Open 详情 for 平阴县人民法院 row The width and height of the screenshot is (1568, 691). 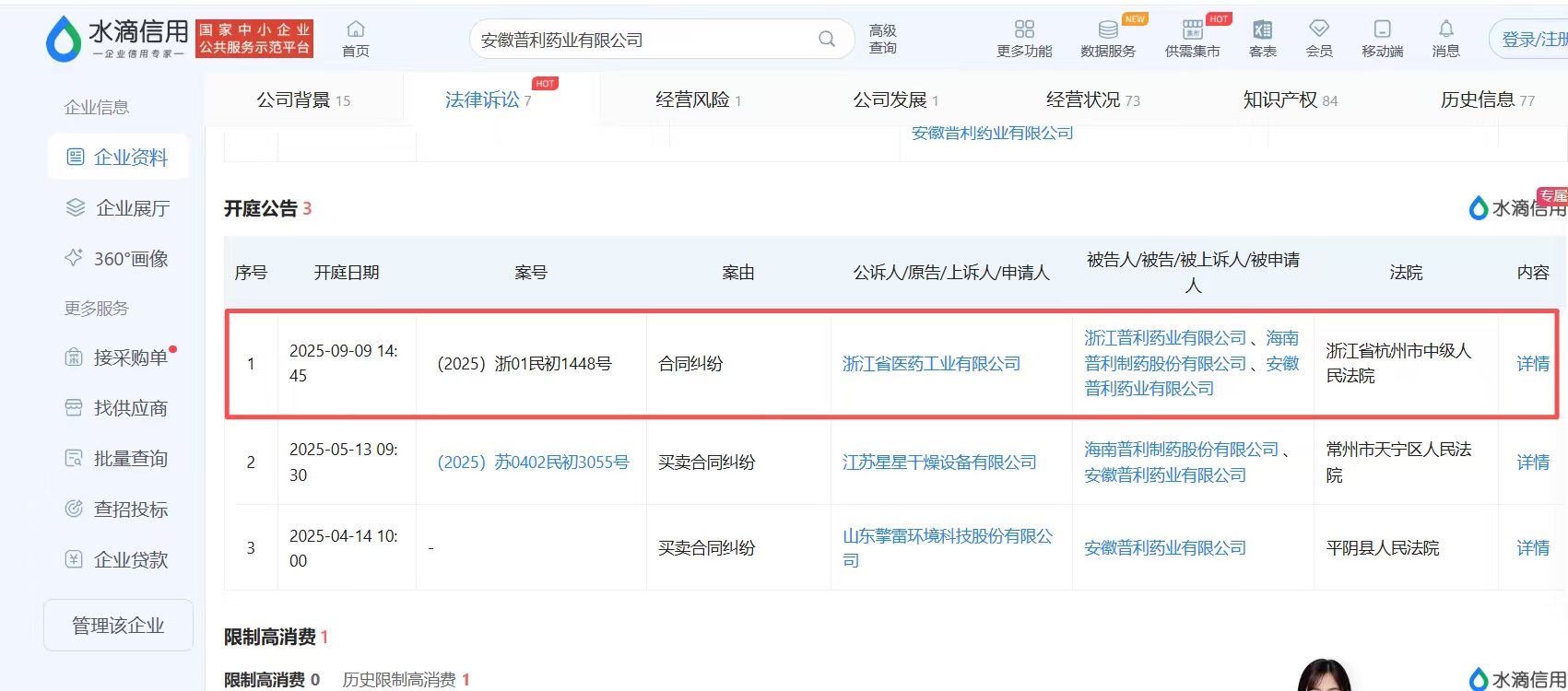tap(1533, 548)
